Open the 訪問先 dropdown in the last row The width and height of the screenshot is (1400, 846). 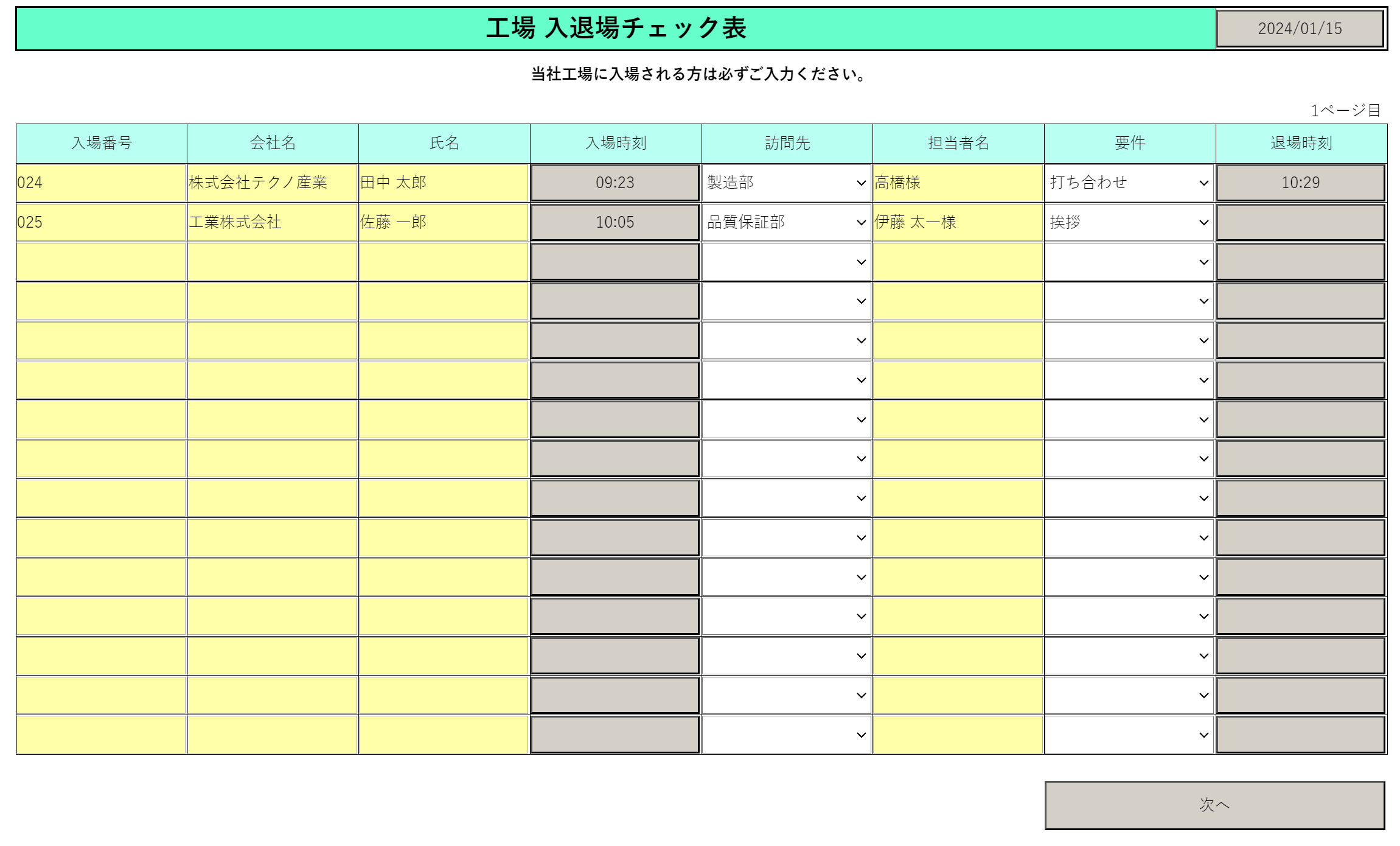click(x=787, y=735)
